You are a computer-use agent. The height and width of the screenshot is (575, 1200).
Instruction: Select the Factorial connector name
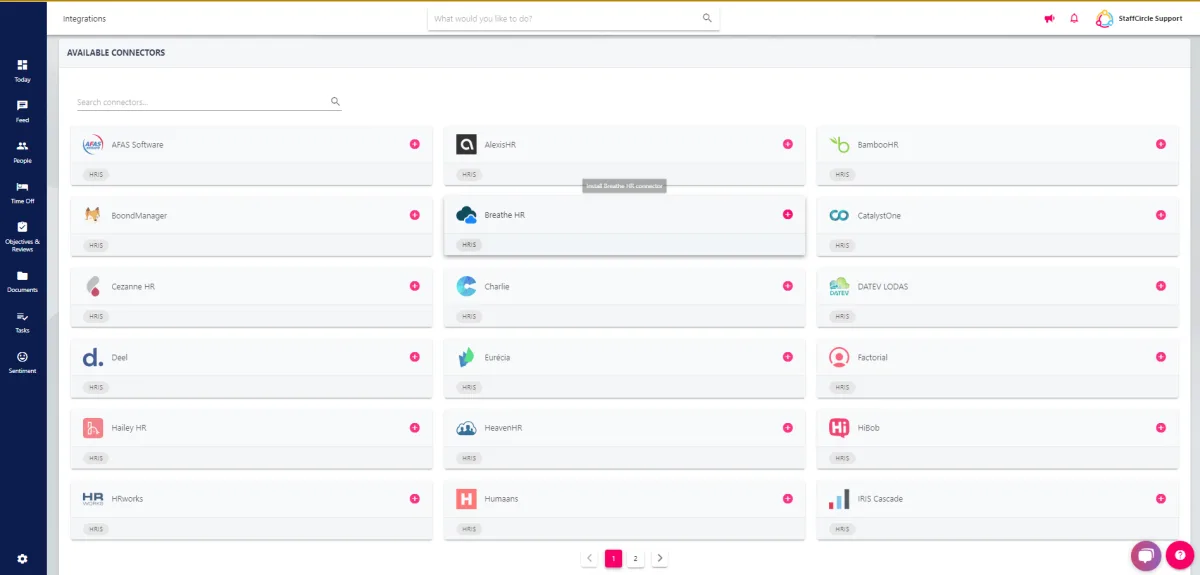pyautogui.click(x=873, y=358)
